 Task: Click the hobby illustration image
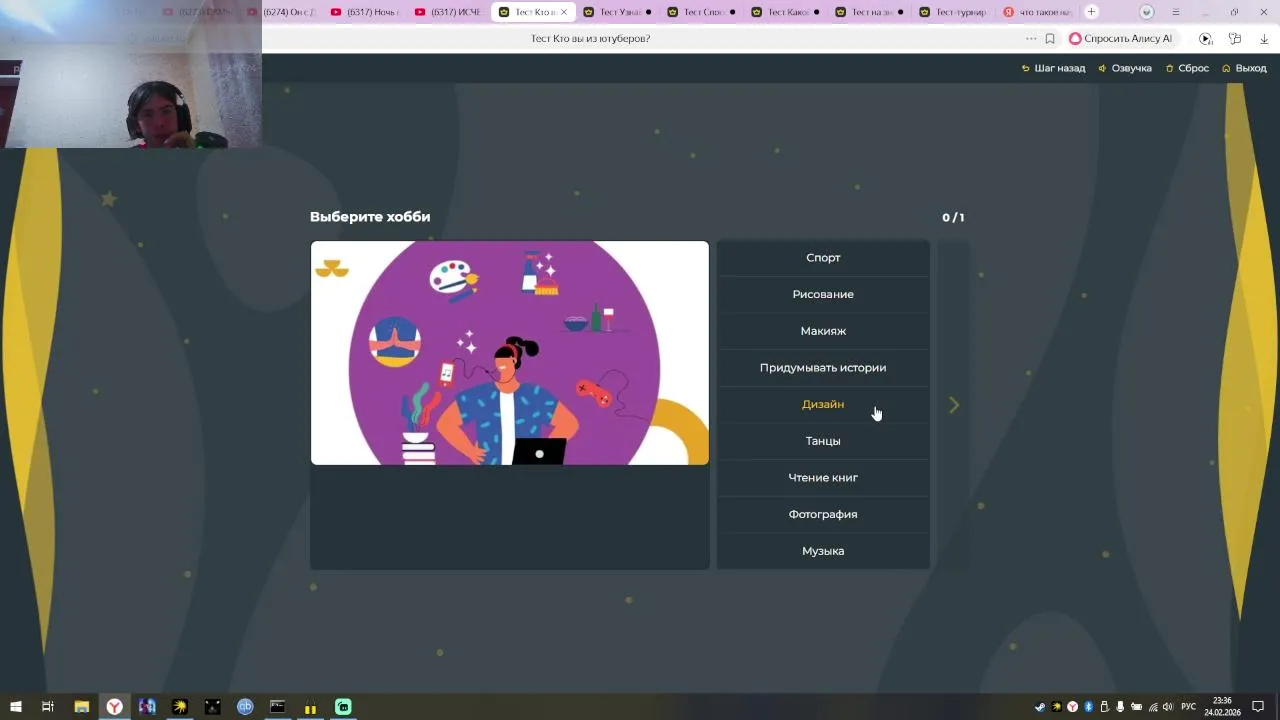[x=510, y=353]
